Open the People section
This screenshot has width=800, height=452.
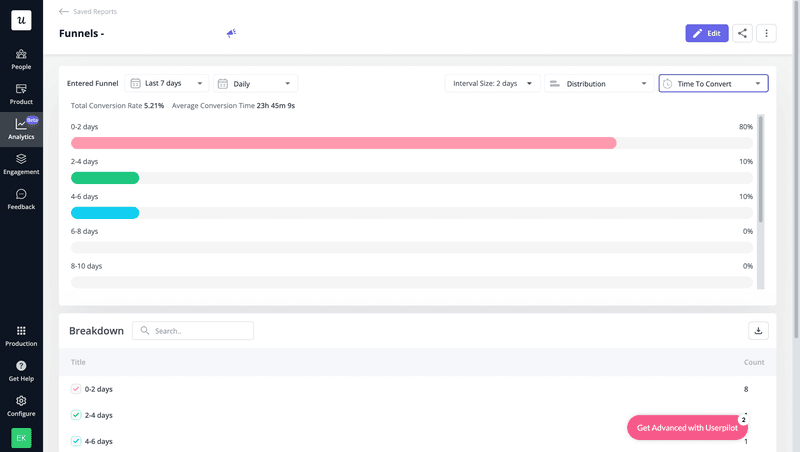click(21, 59)
